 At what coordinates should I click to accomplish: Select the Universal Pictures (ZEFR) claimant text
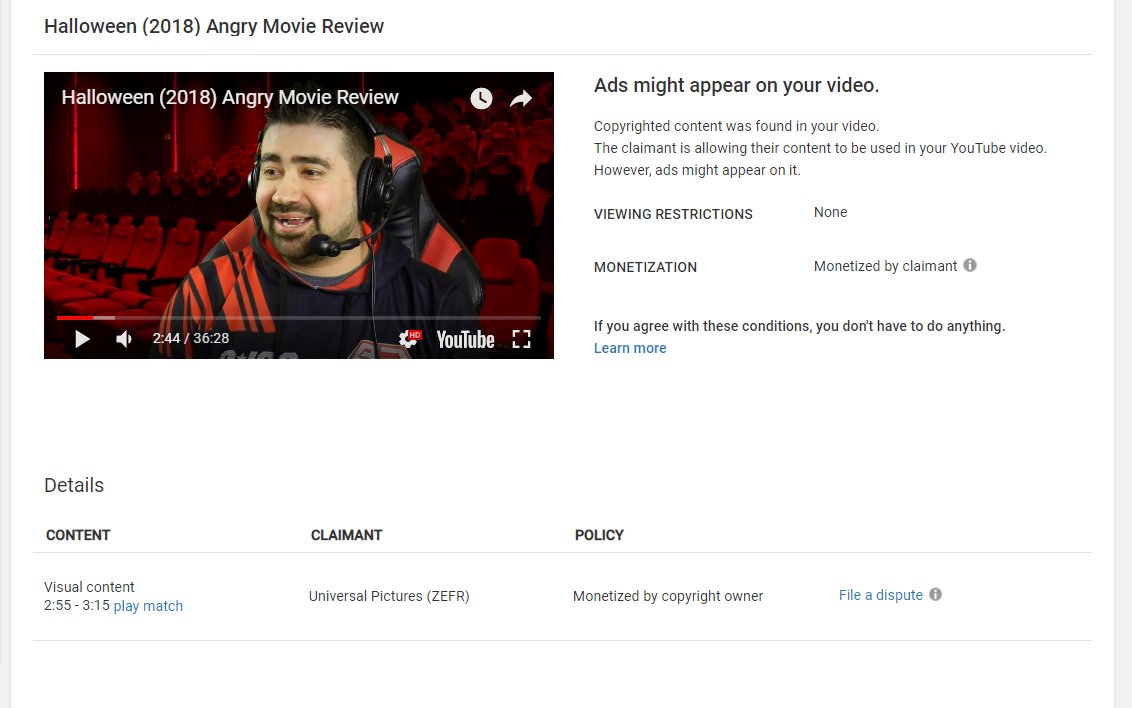click(389, 596)
